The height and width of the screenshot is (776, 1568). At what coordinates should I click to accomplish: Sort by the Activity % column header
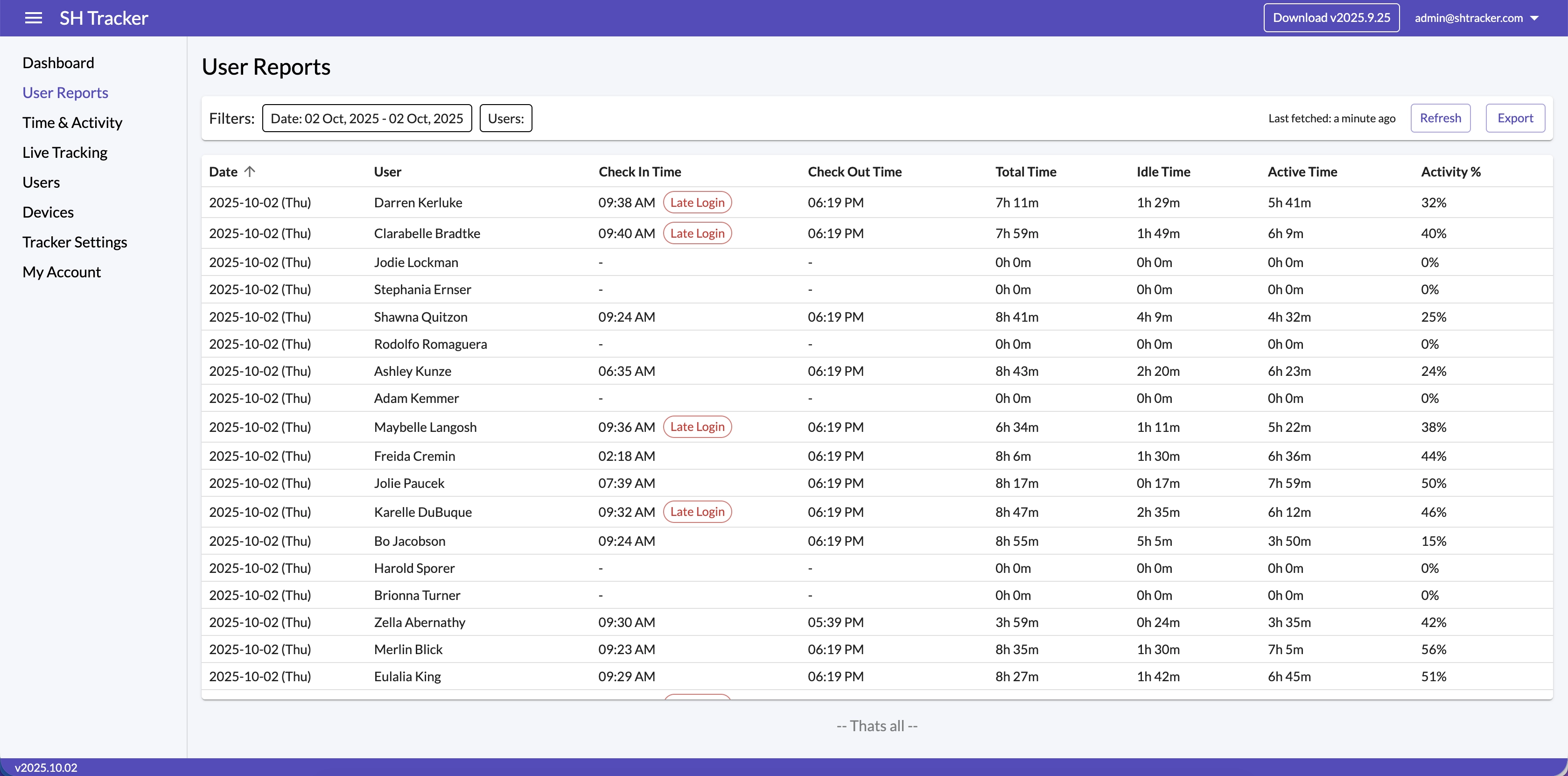click(x=1450, y=172)
